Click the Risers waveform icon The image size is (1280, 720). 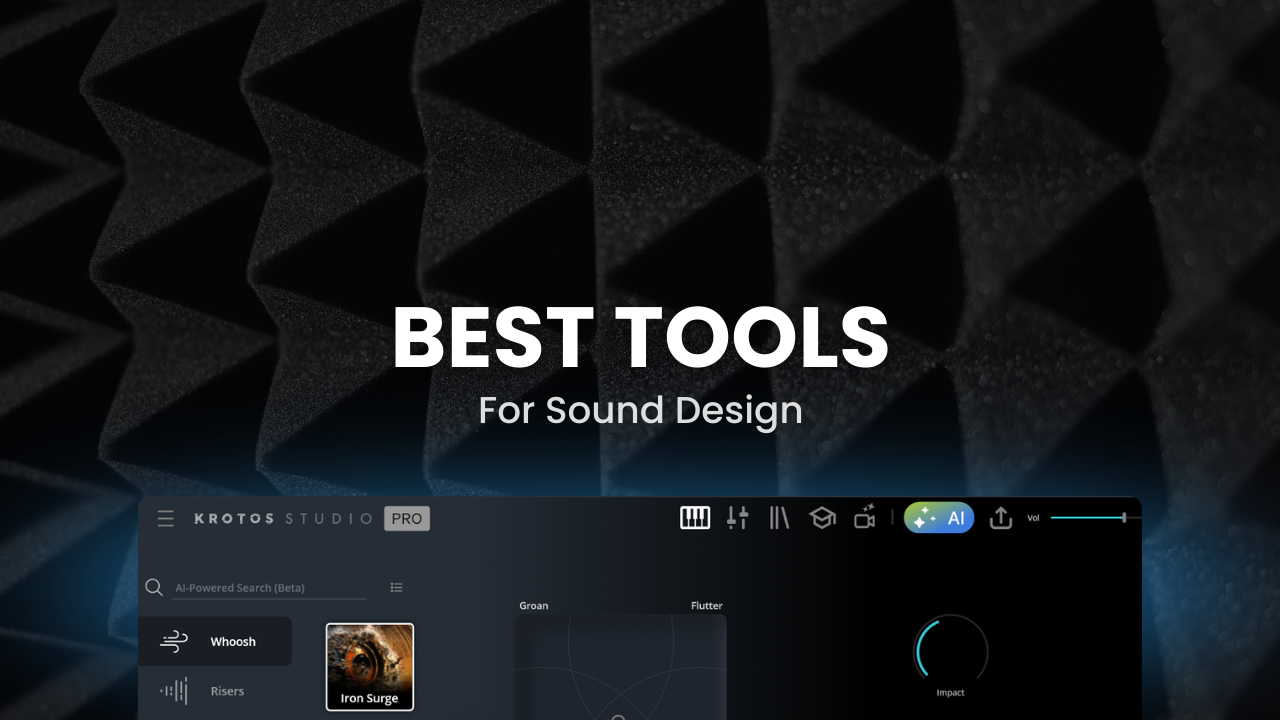click(174, 691)
